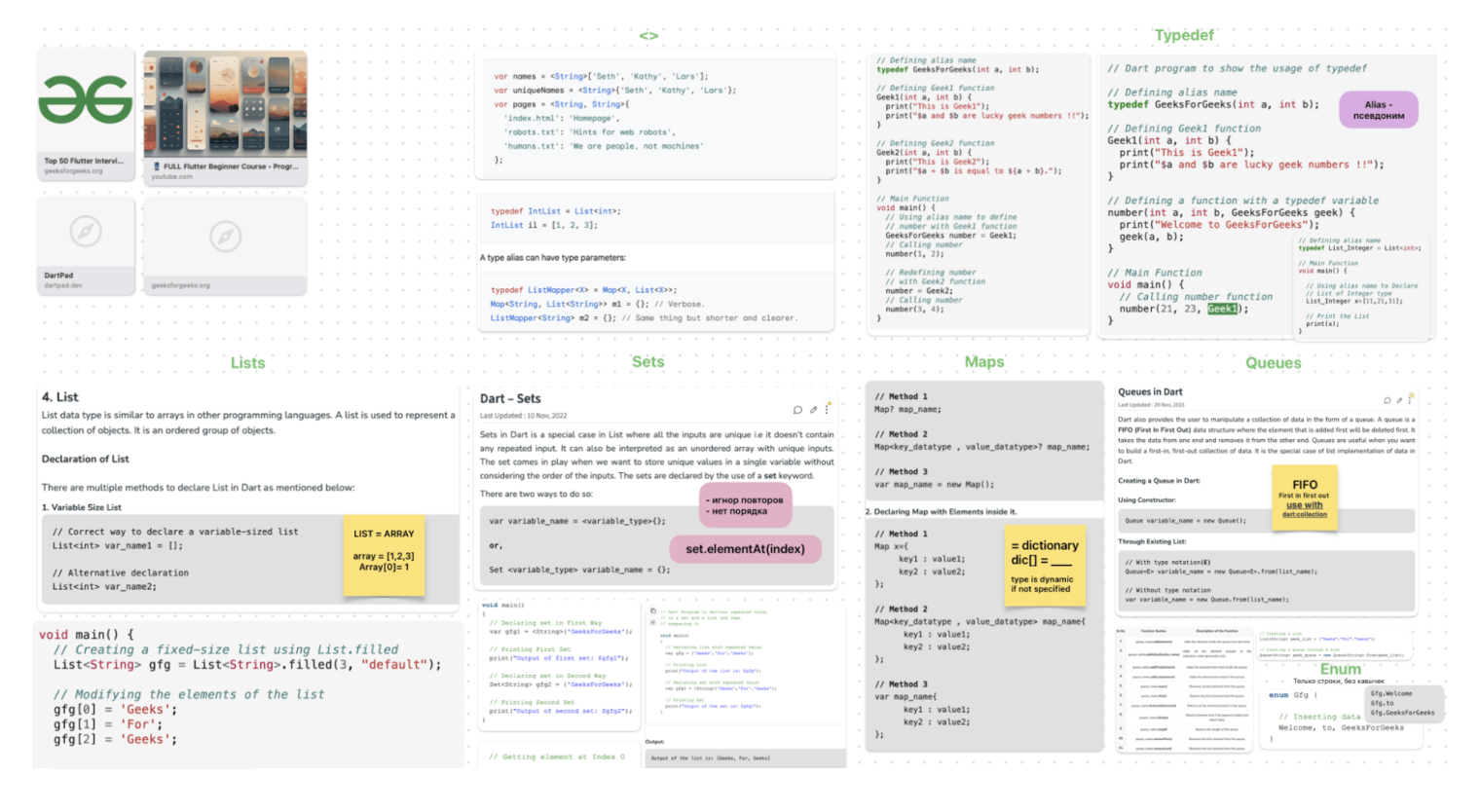Click the 'Только строки, без кавычек' caption
Viewport: 1480px width, 812px height.
(1338, 681)
